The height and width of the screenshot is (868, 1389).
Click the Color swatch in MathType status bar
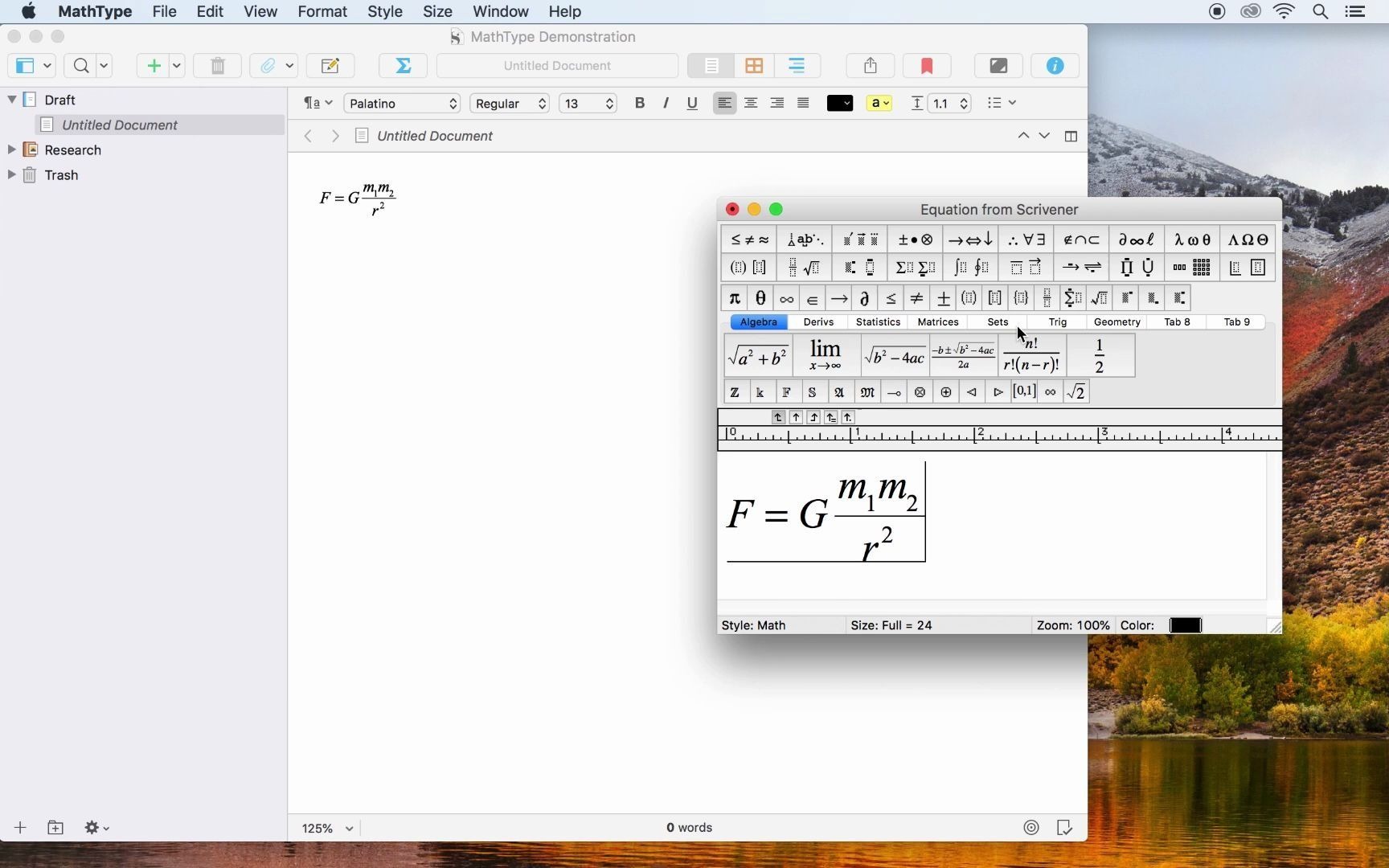(x=1185, y=625)
